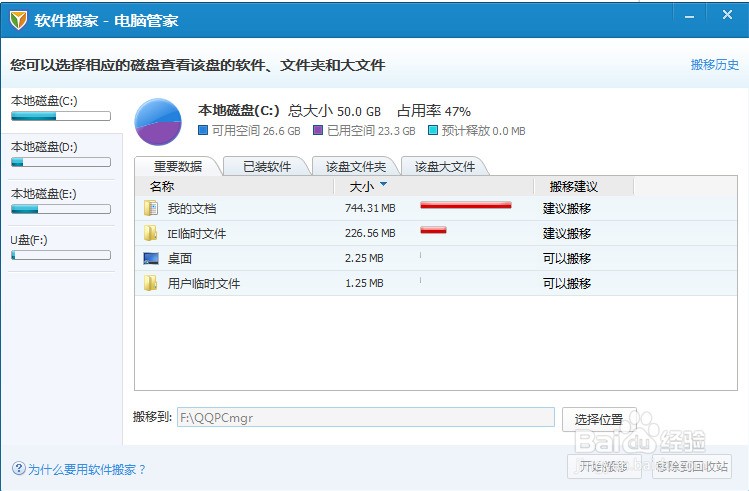This screenshot has width=749, height=491.
Task: Select the 桌面 row name
Action: [180, 258]
